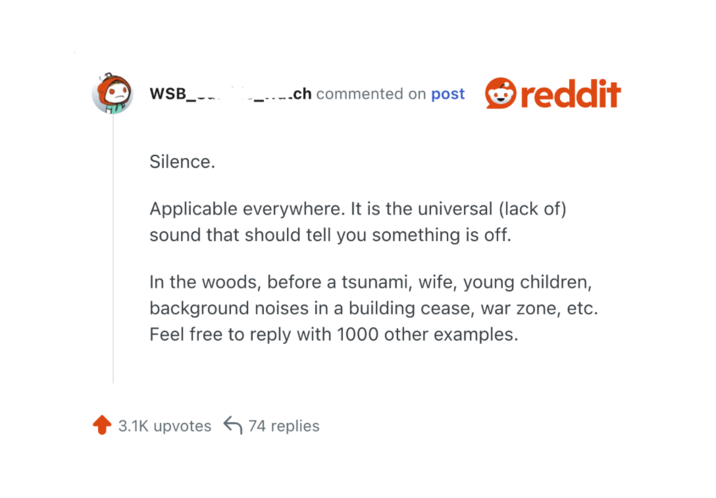Click the orange upvote arrow
The width and height of the screenshot is (716, 498).
coord(101,425)
